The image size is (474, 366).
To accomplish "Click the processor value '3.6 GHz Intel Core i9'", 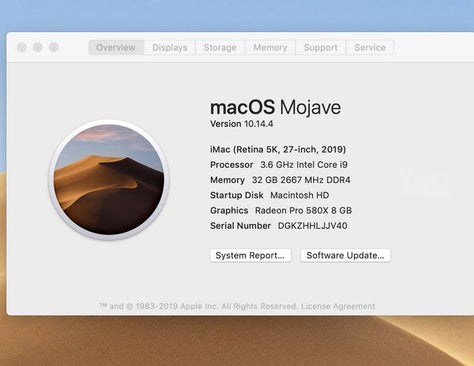I will click(304, 165).
